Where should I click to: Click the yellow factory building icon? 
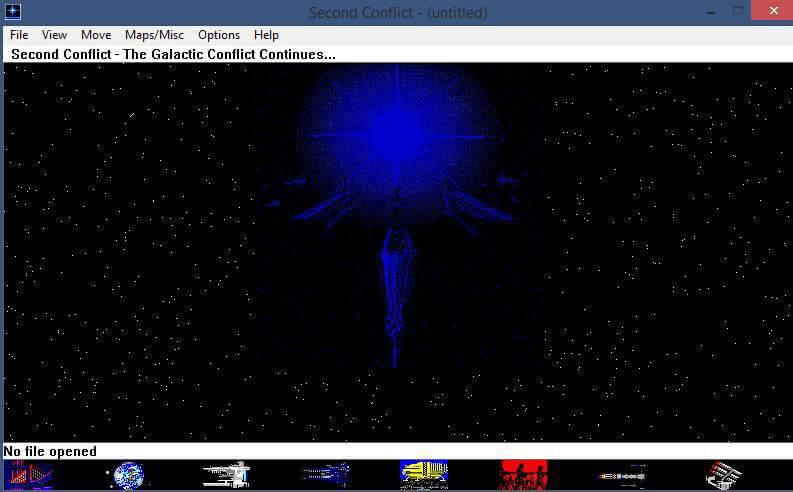[x=423, y=475]
